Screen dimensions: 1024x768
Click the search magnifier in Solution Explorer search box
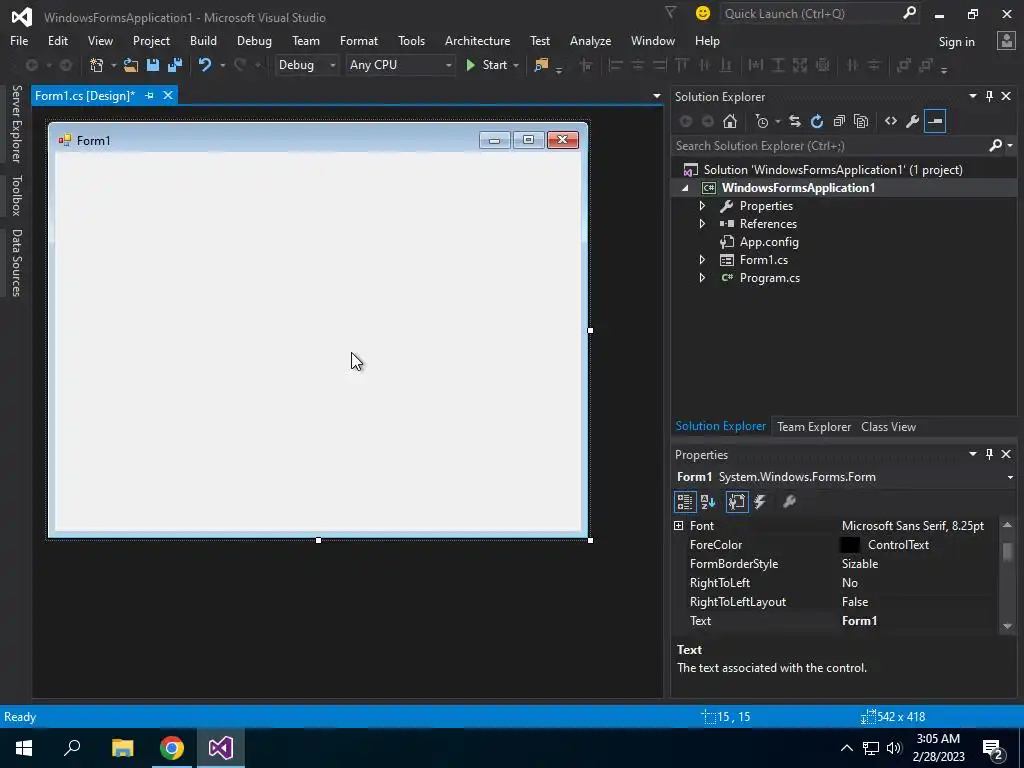pos(996,146)
